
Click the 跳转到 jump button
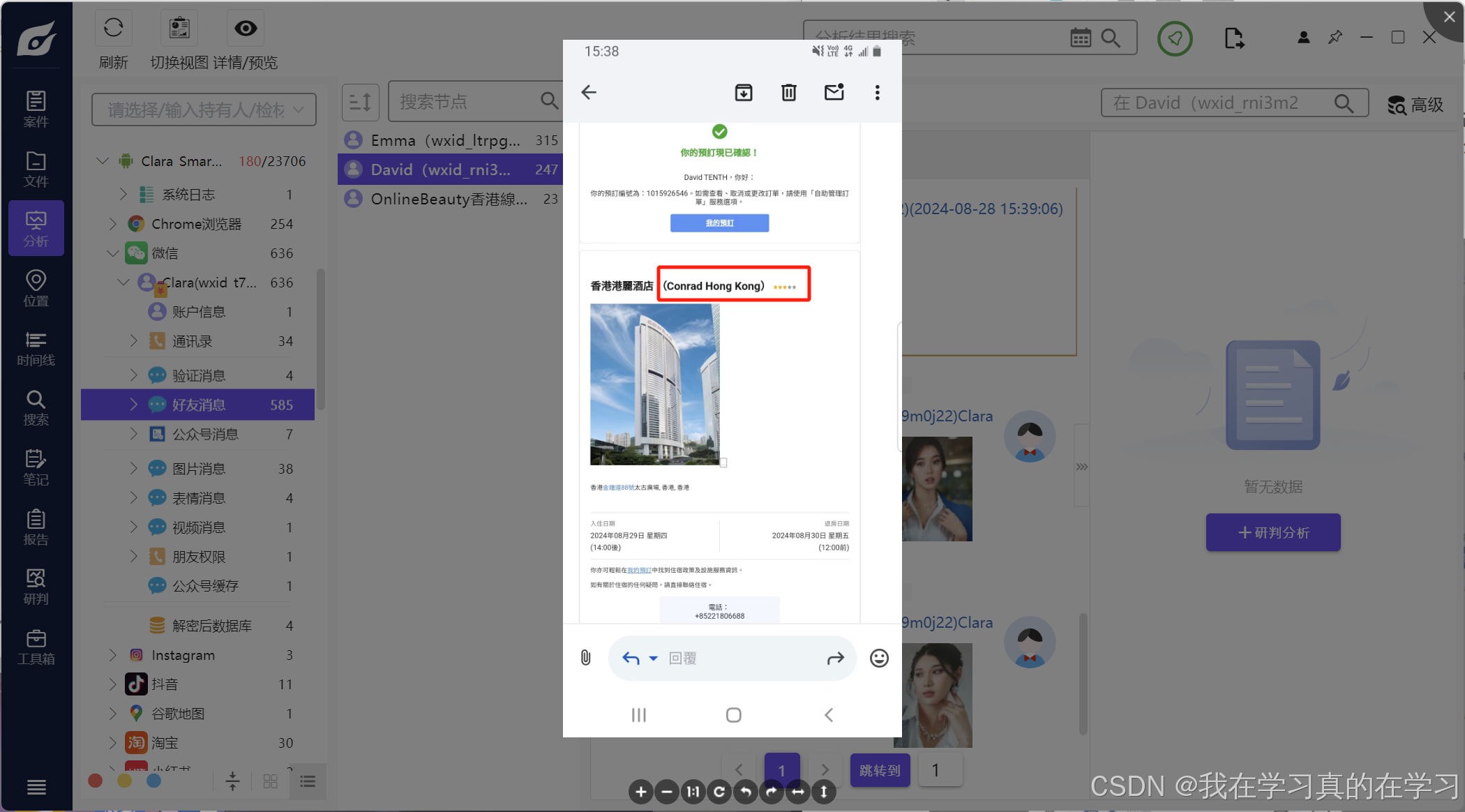coord(880,770)
